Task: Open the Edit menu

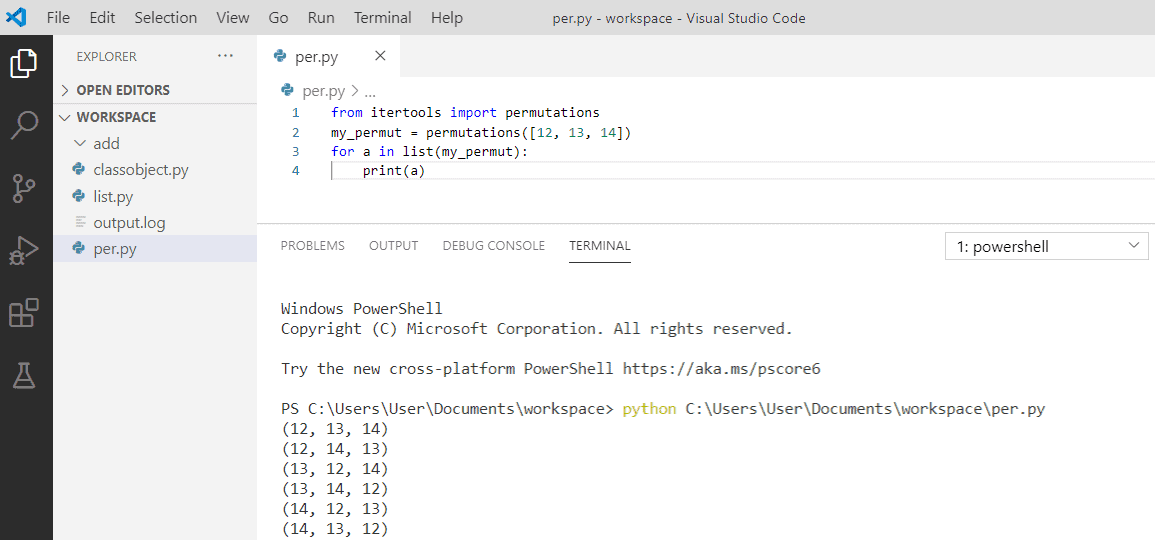Action: pyautogui.click(x=102, y=18)
